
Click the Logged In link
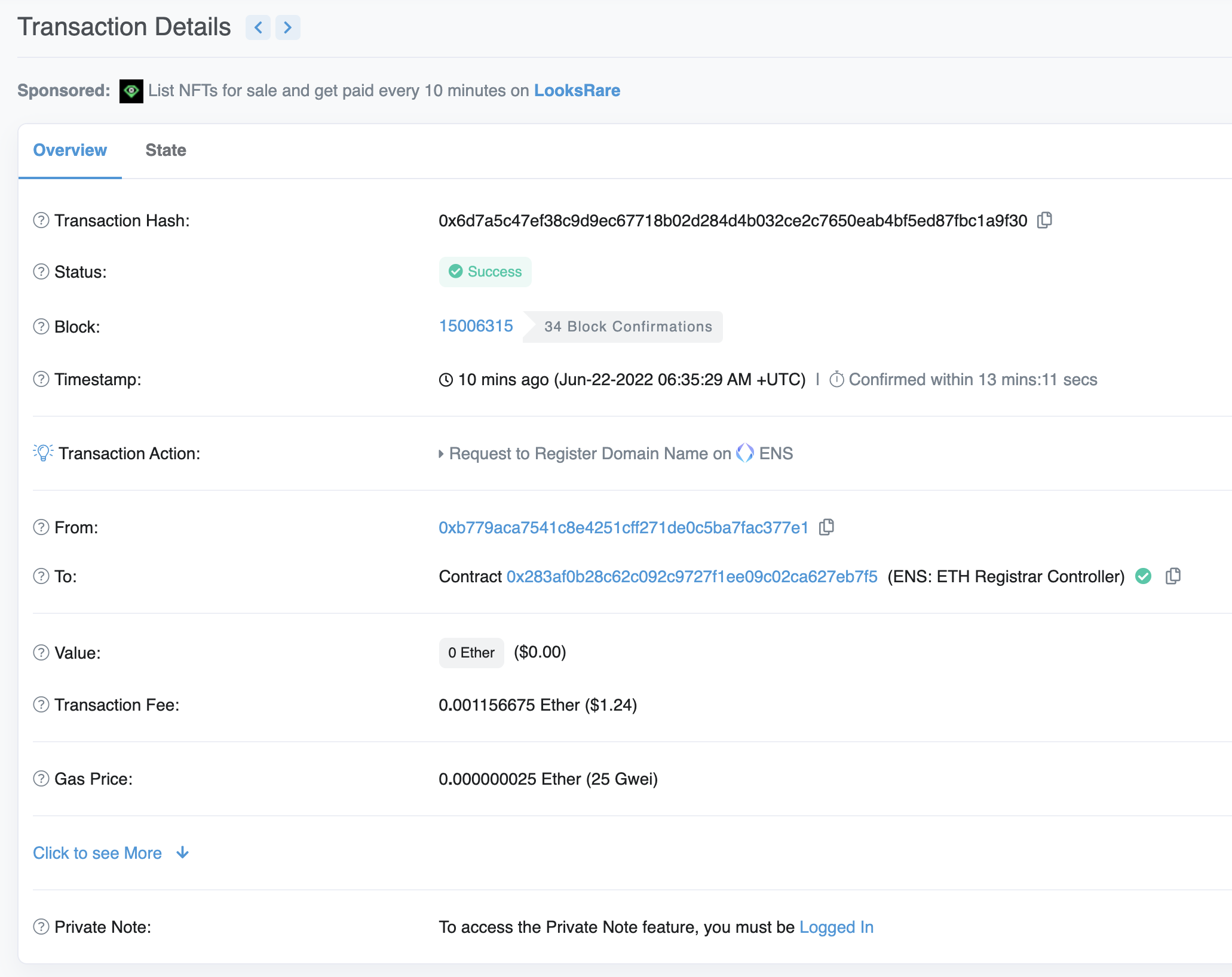(x=836, y=927)
